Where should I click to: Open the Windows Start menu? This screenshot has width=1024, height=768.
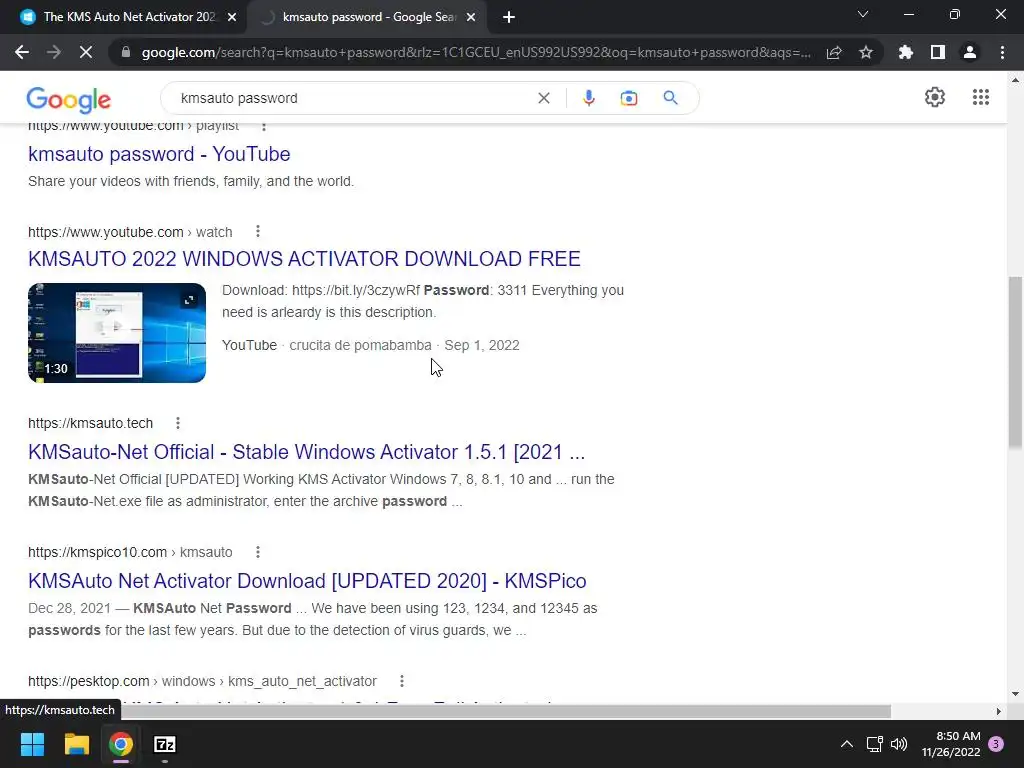point(32,744)
